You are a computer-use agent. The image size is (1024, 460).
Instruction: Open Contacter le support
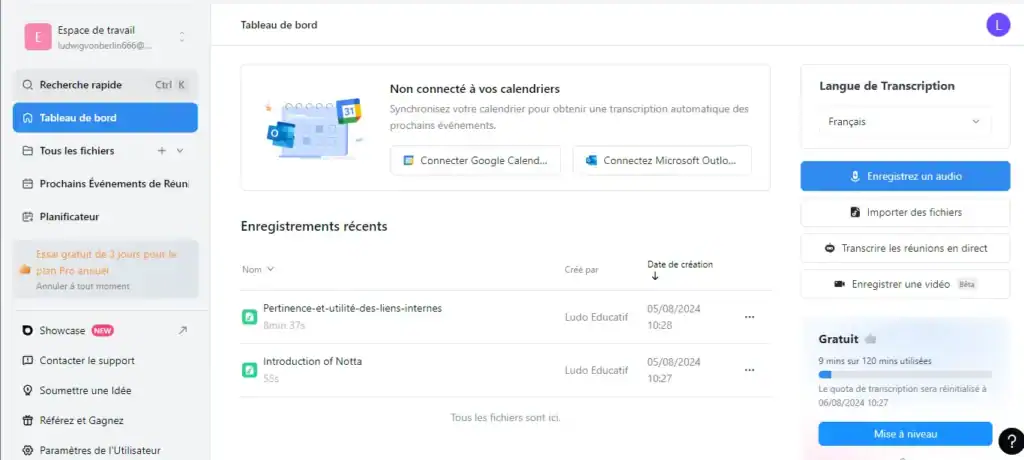87,361
